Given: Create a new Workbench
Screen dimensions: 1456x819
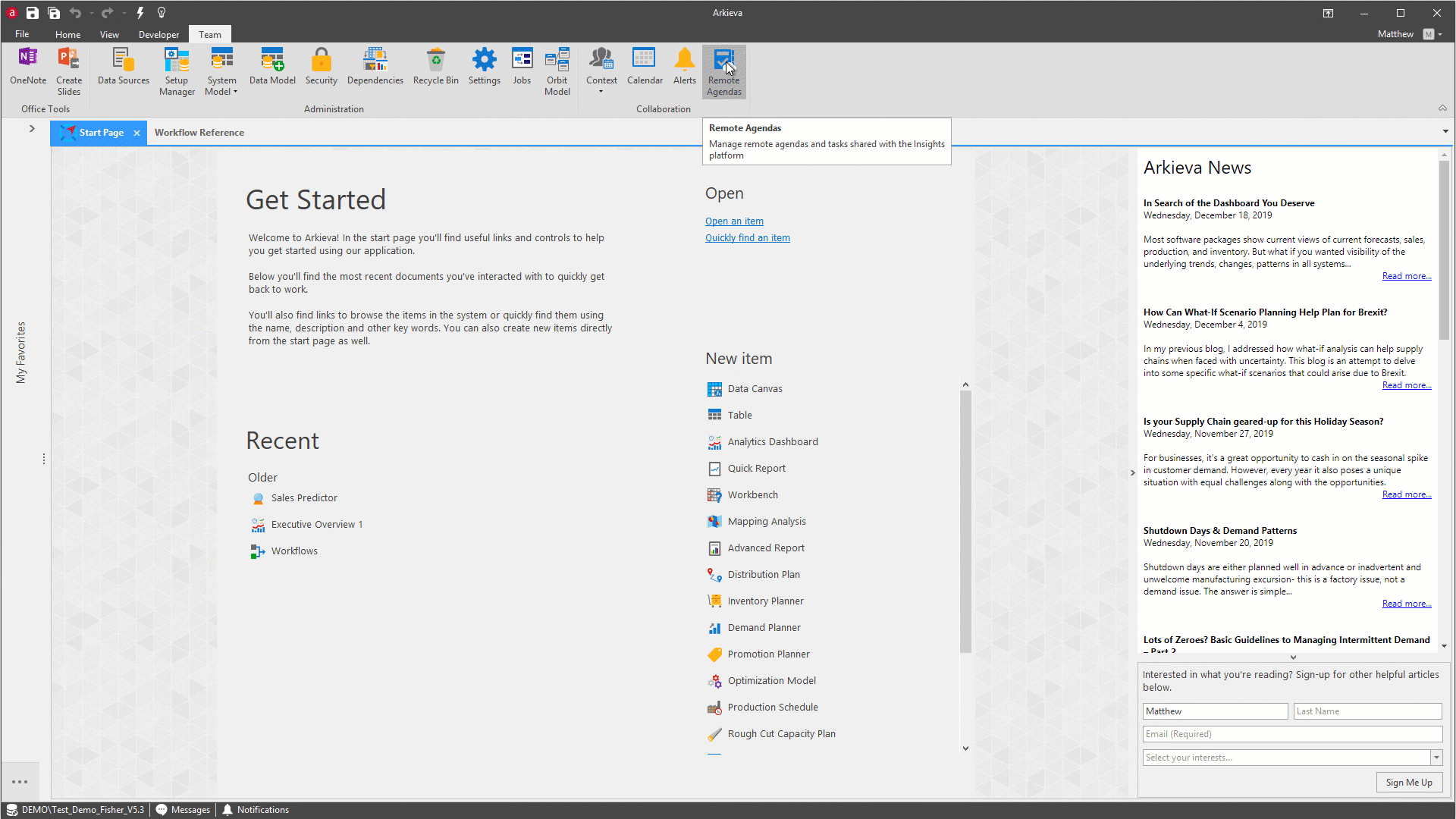Looking at the screenshot, I should coord(742,495).
